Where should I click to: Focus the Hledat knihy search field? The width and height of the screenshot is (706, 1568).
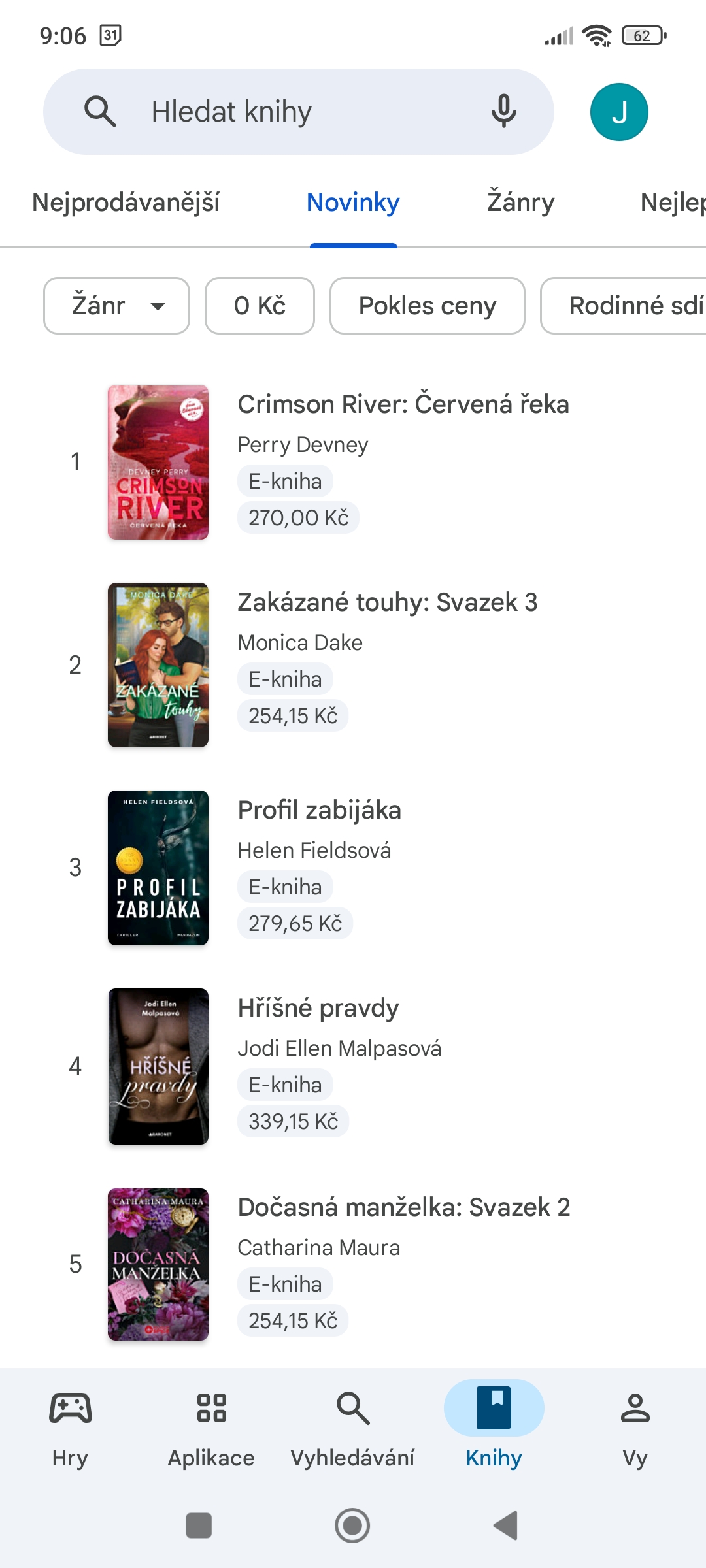(294, 112)
